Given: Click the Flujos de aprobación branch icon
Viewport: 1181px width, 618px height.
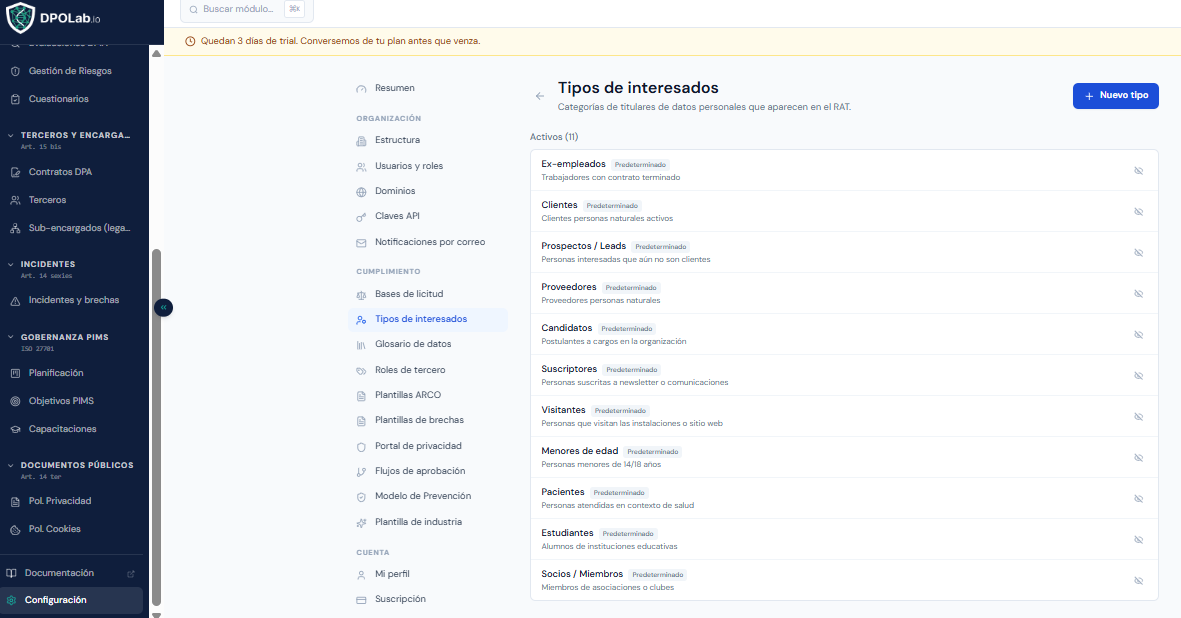Looking at the screenshot, I should [361, 472].
